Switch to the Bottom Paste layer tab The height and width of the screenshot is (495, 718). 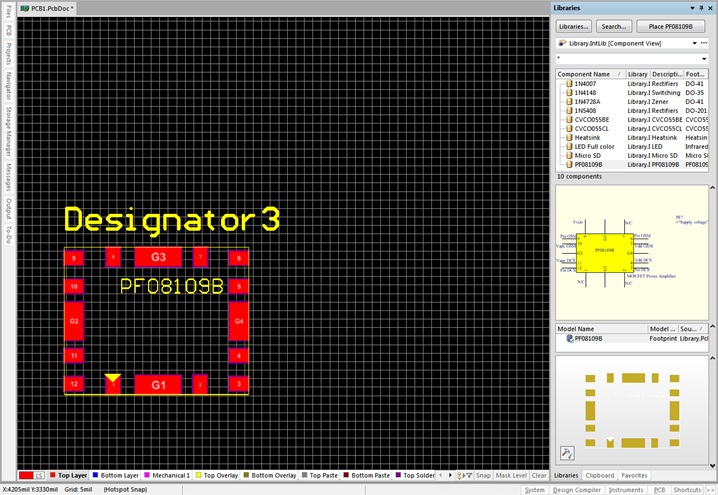pyautogui.click(x=366, y=475)
